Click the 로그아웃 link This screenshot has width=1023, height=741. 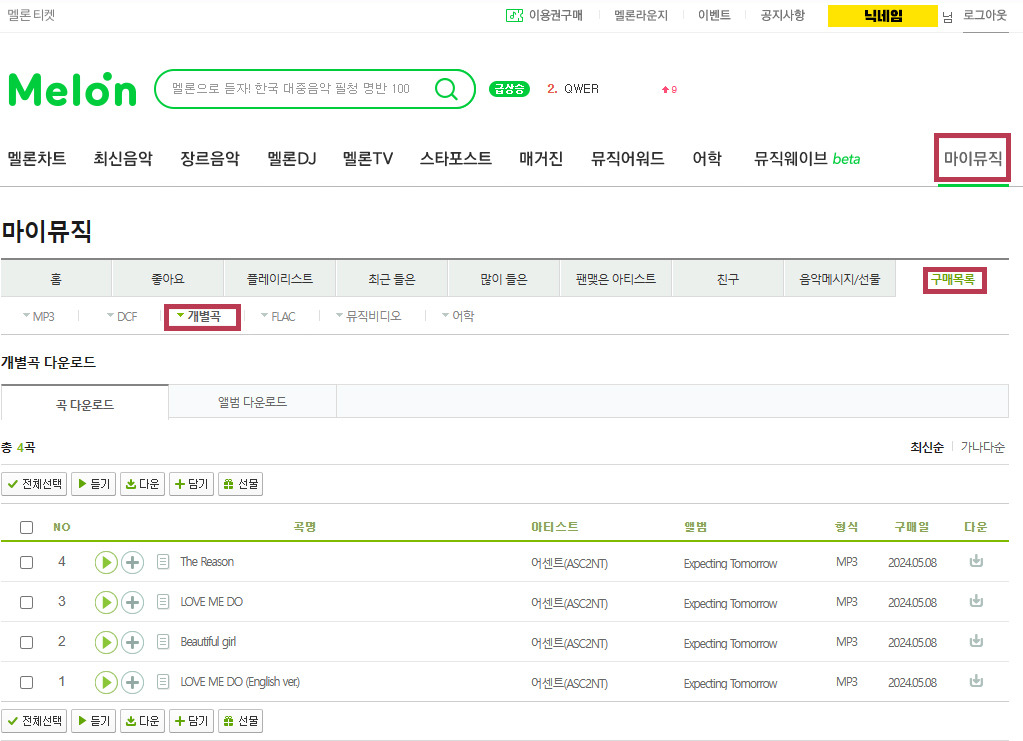pyautogui.click(x=985, y=15)
